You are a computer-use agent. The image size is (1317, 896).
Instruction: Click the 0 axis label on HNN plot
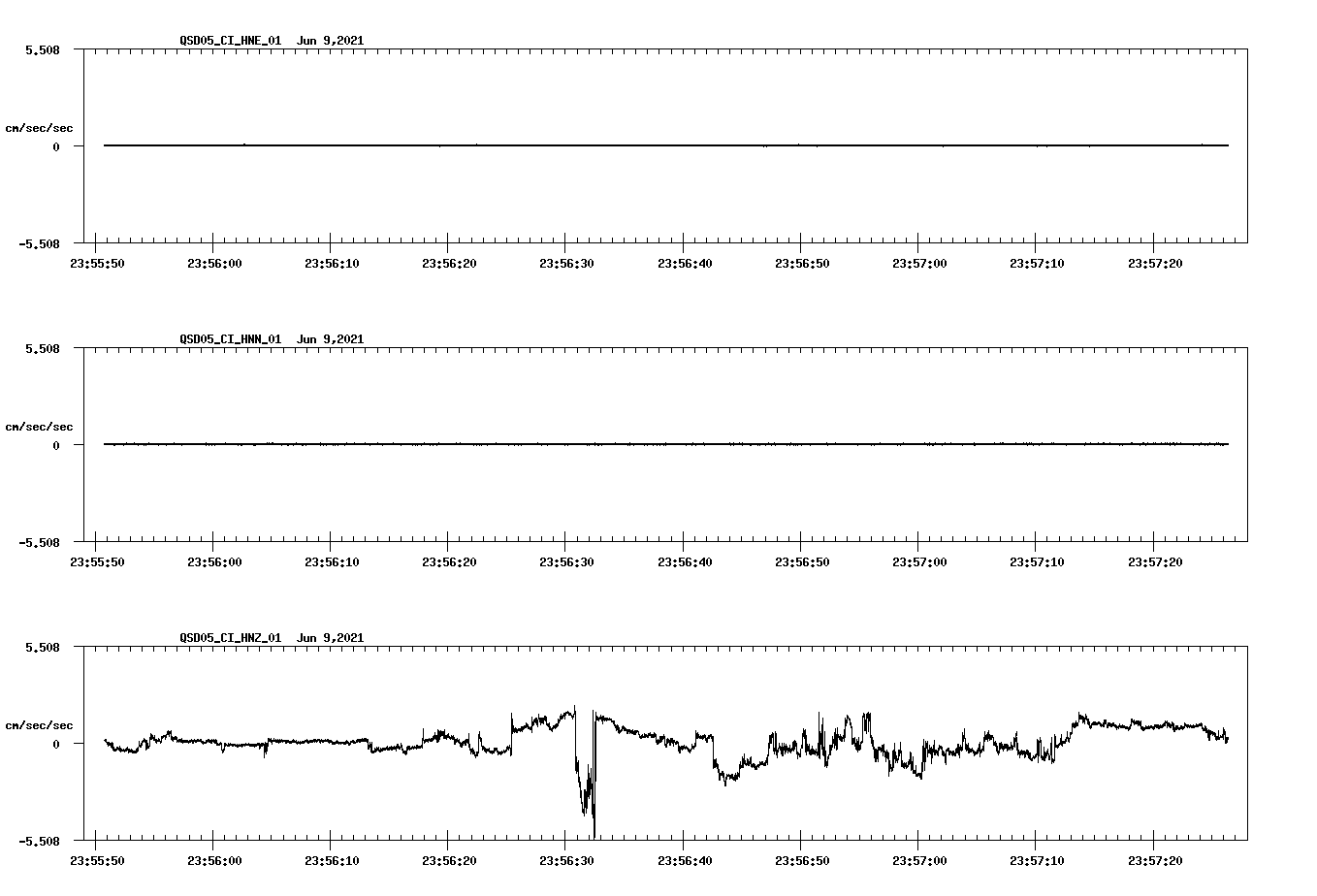pyautogui.click(x=56, y=445)
